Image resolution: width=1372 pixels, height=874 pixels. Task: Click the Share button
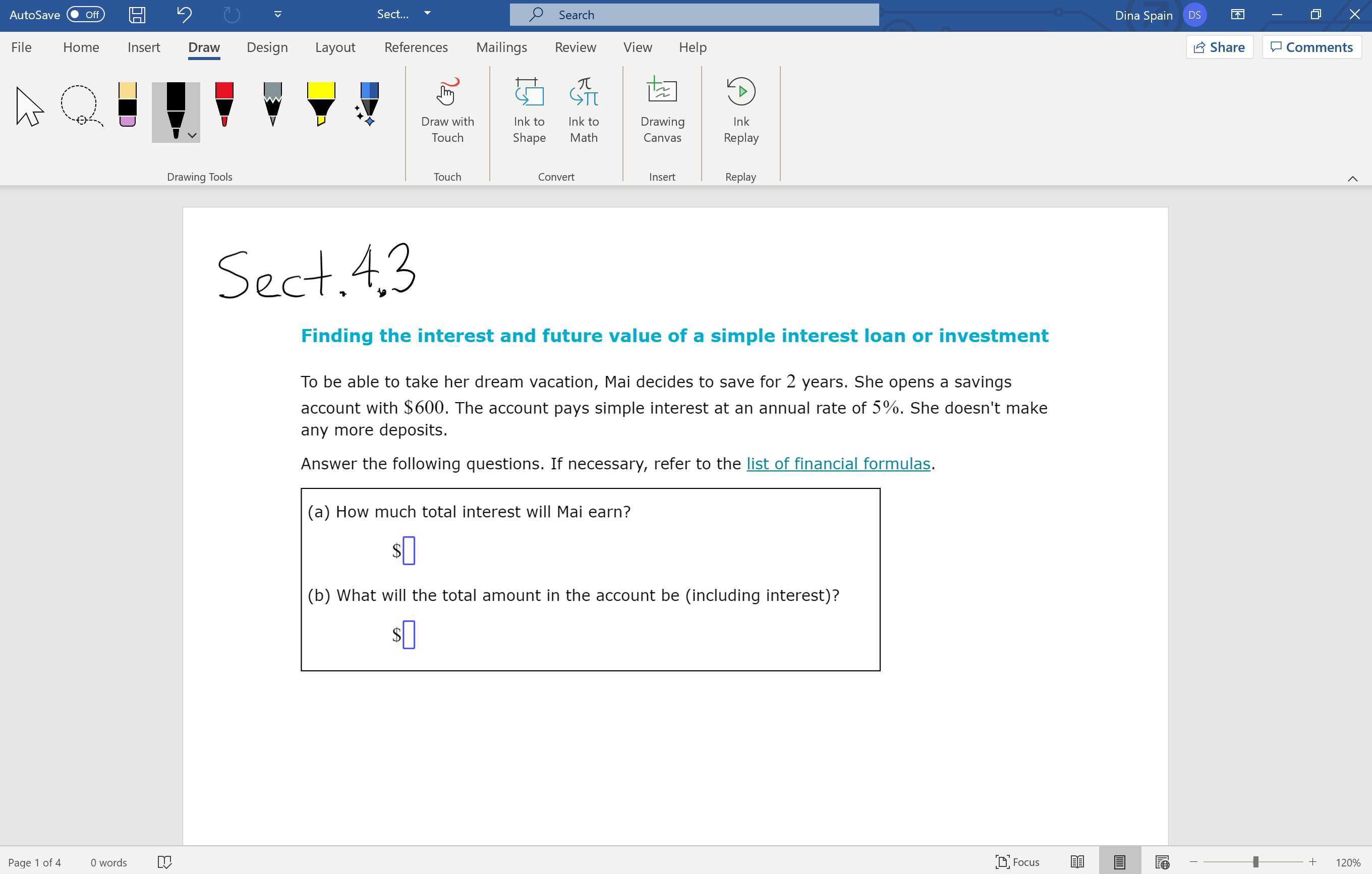pos(1219,47)
